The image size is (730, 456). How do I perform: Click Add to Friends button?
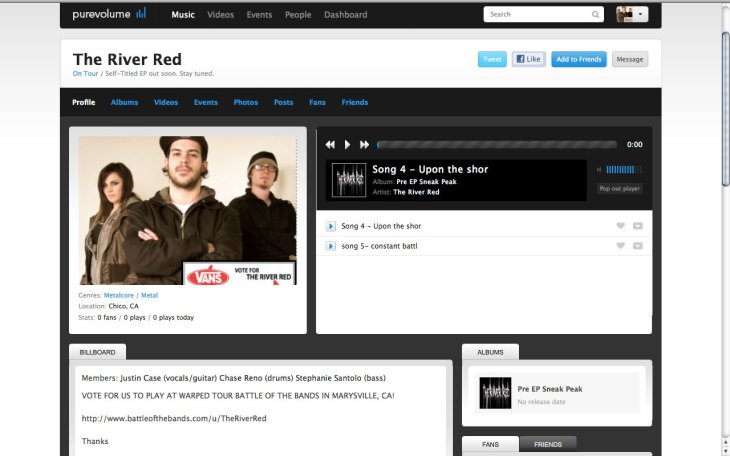click(x=579, y=59)
